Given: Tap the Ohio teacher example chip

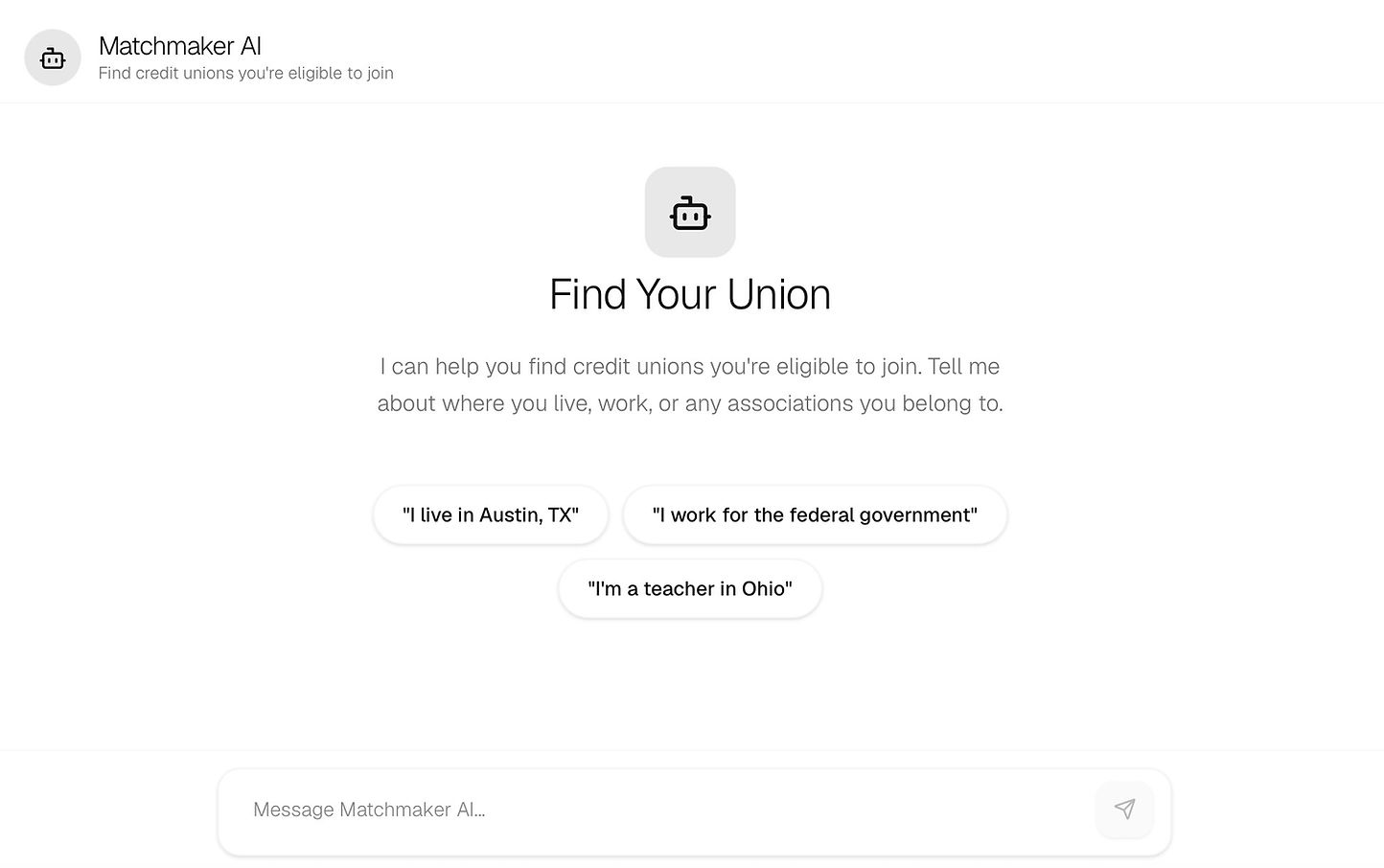Looking at the screenshot, I should pyautogui.click(x=690, y=589).
